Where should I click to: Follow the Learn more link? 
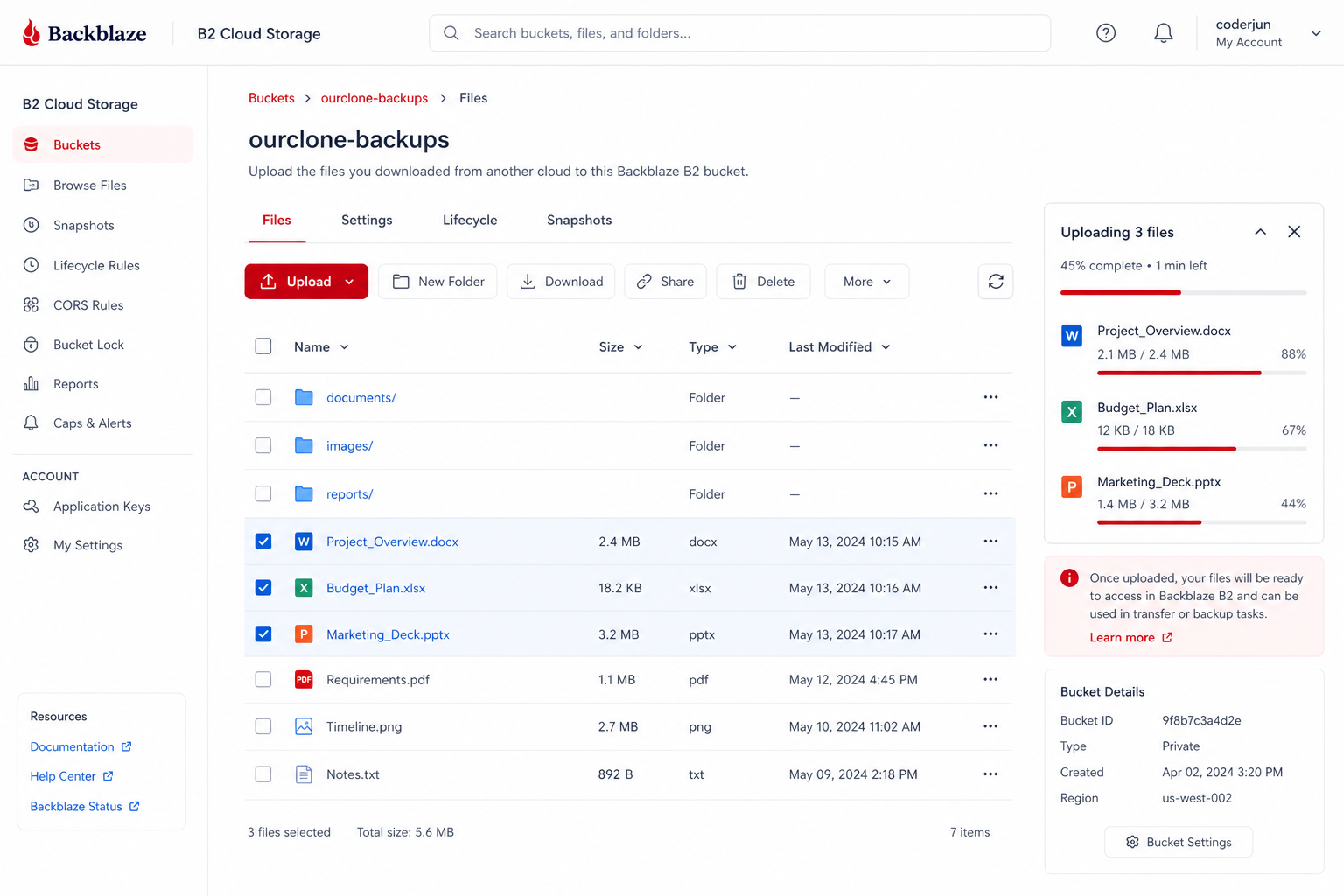pos(1122,638)
